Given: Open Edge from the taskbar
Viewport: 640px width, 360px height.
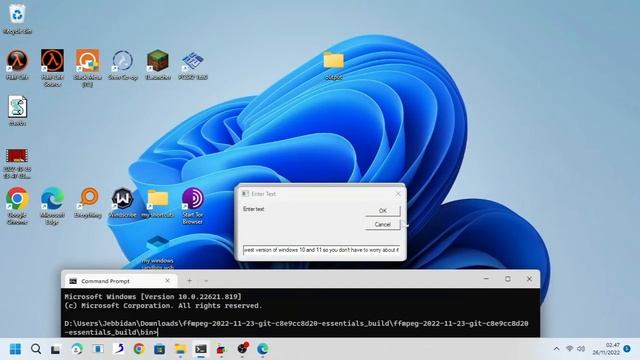Looking at the screenshot, I should 262,349.
